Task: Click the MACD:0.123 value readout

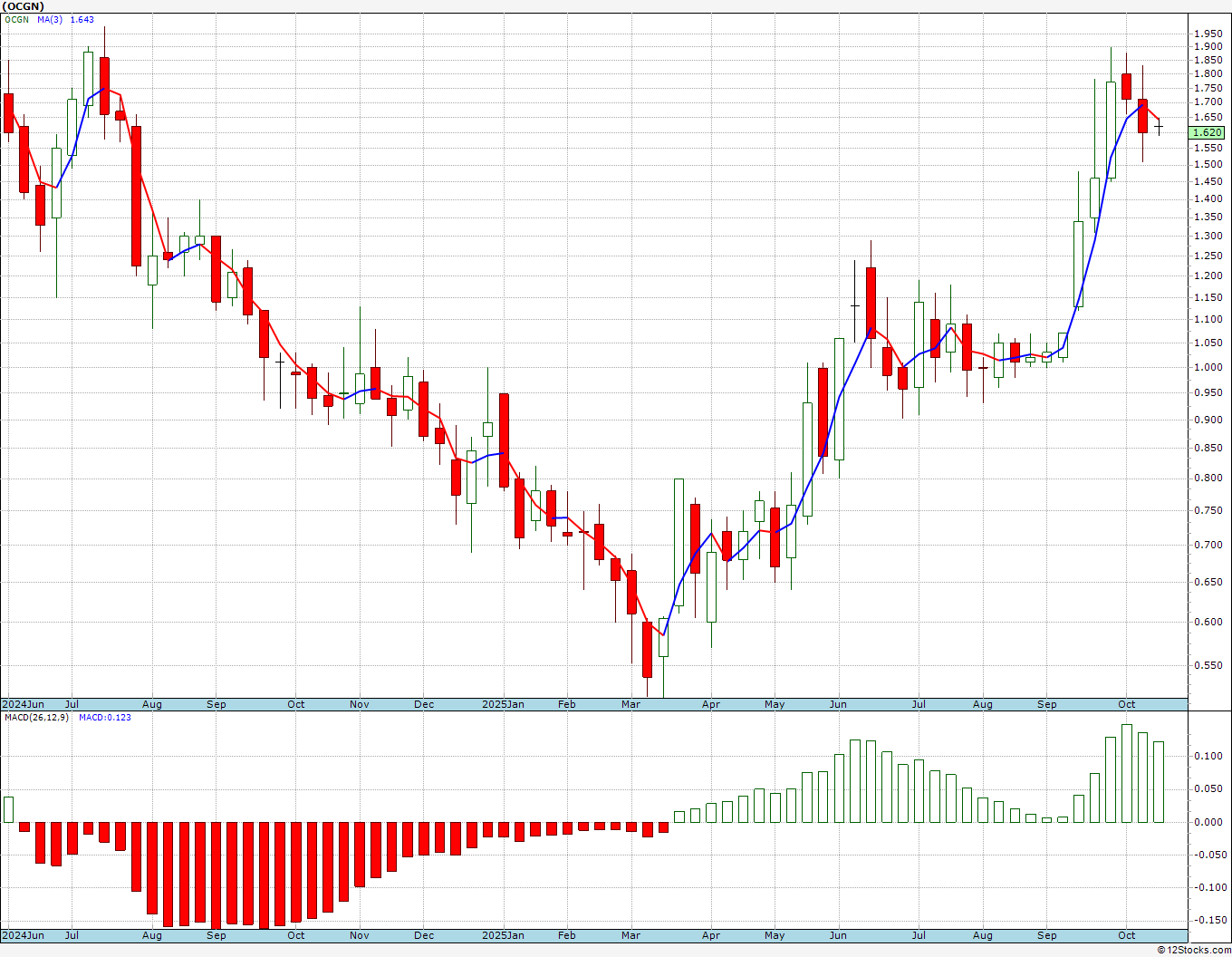Action: click(105, 718)
